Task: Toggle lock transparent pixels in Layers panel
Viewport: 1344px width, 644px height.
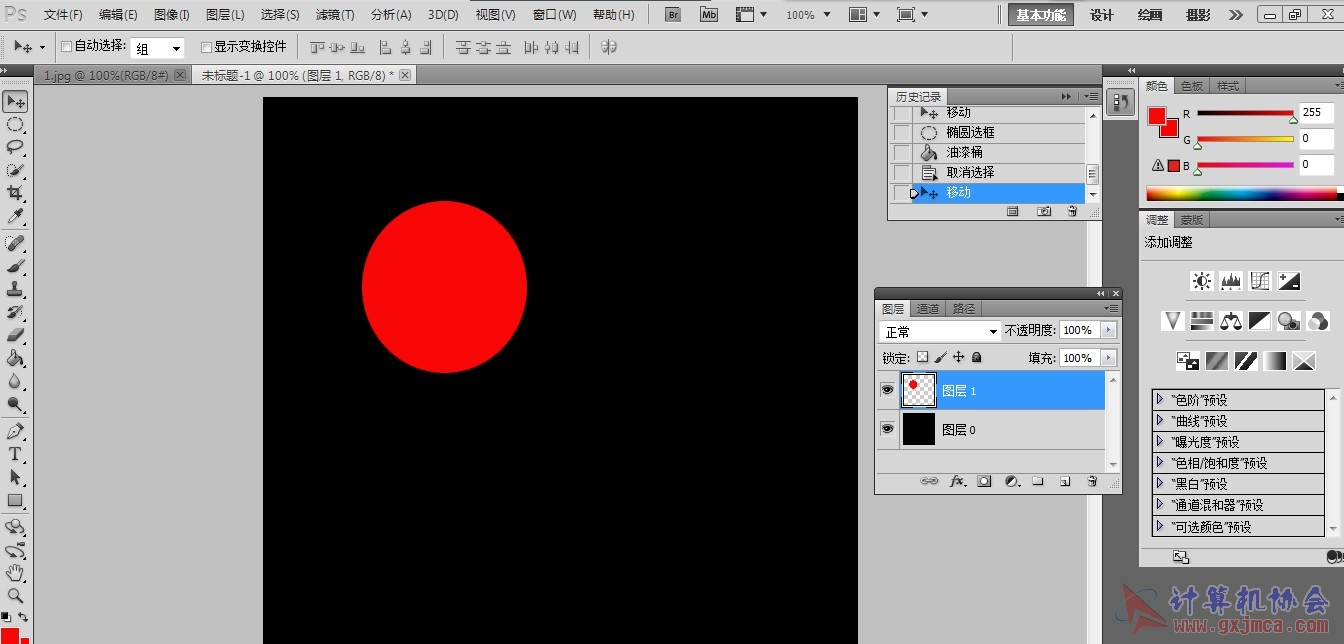Action: pyautogui.click(x=922, y=357)
